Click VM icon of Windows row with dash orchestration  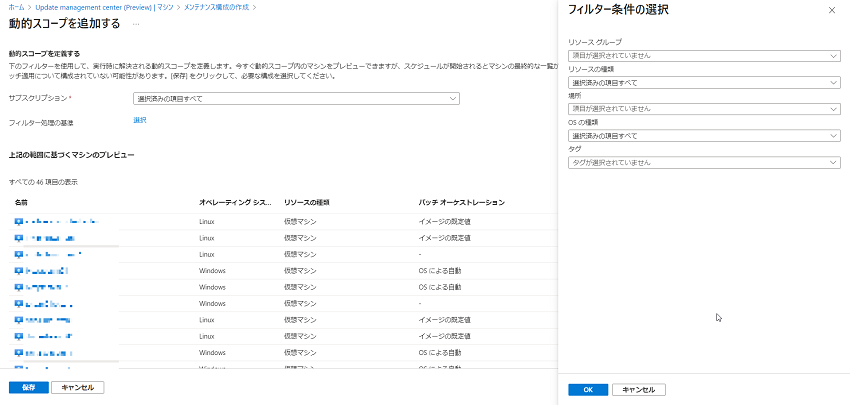(19, 303)
